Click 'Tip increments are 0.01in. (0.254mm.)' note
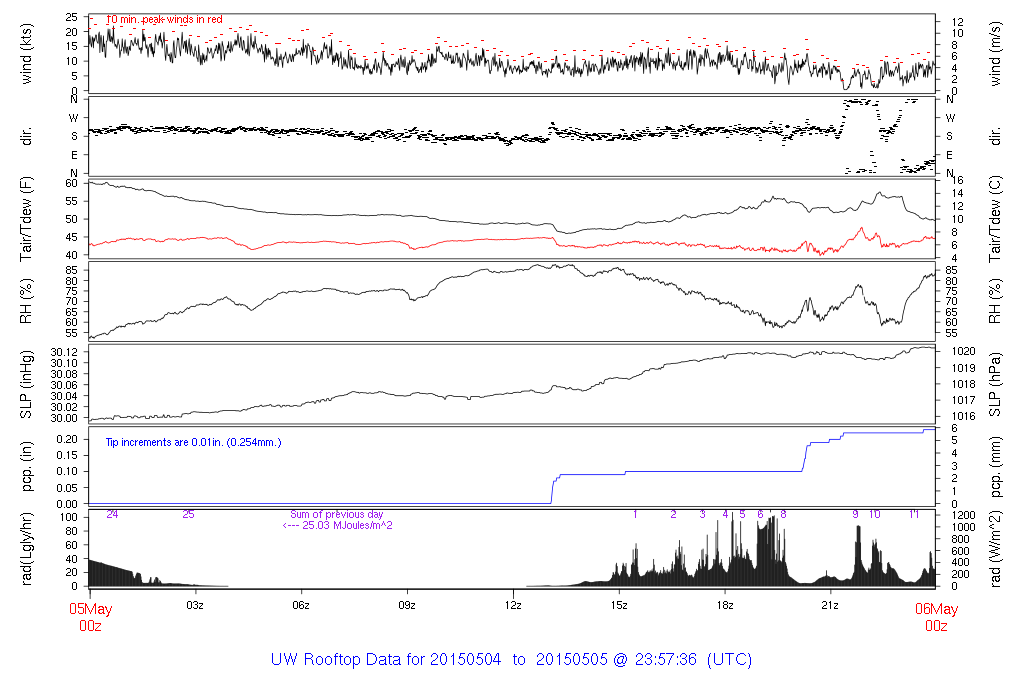The height and width of the screenshot is (700, 1024). tap(193, 442)
